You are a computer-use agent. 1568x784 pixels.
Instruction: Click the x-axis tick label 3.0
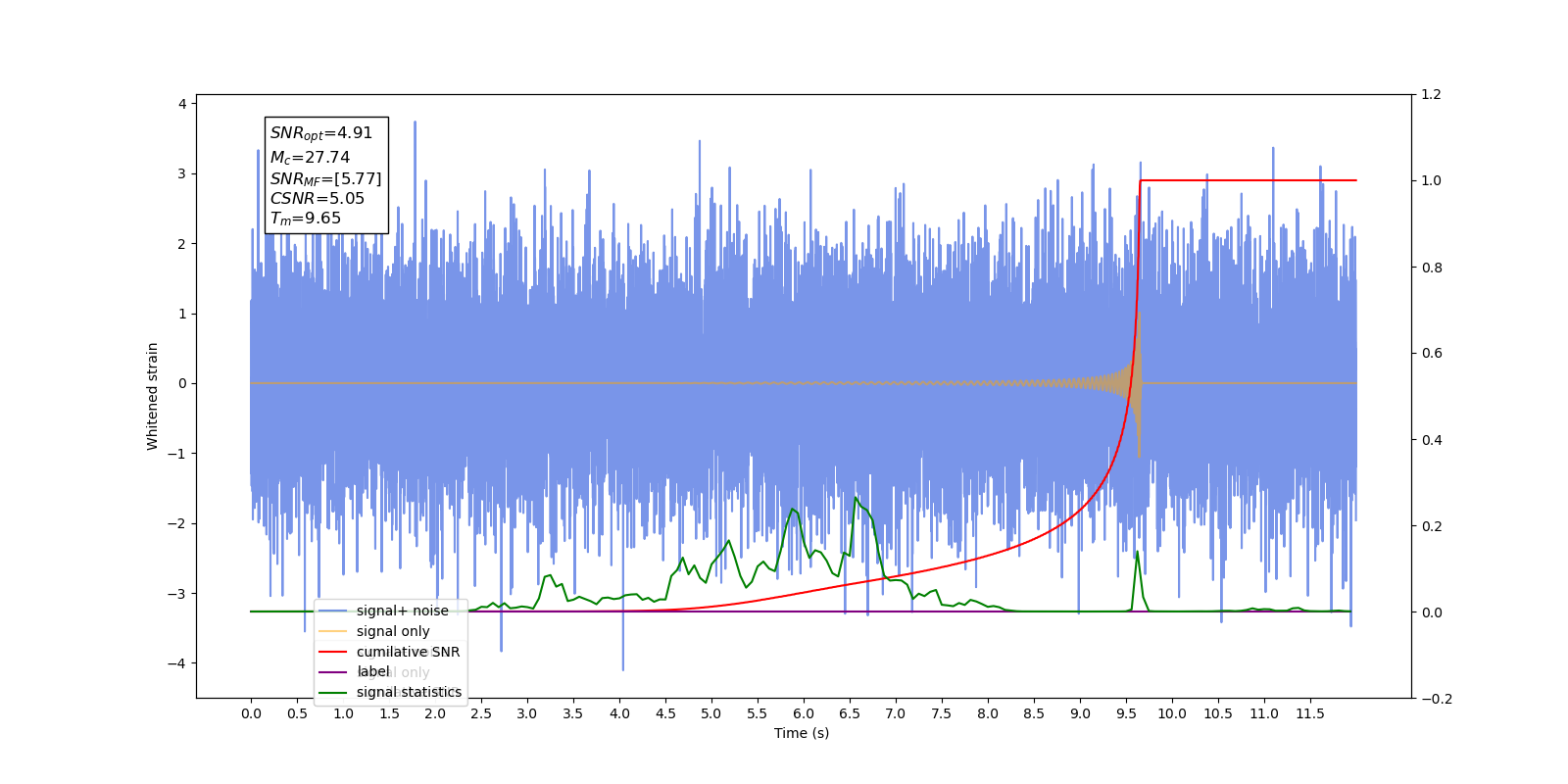pyautogui.click(x=527, y=713)
